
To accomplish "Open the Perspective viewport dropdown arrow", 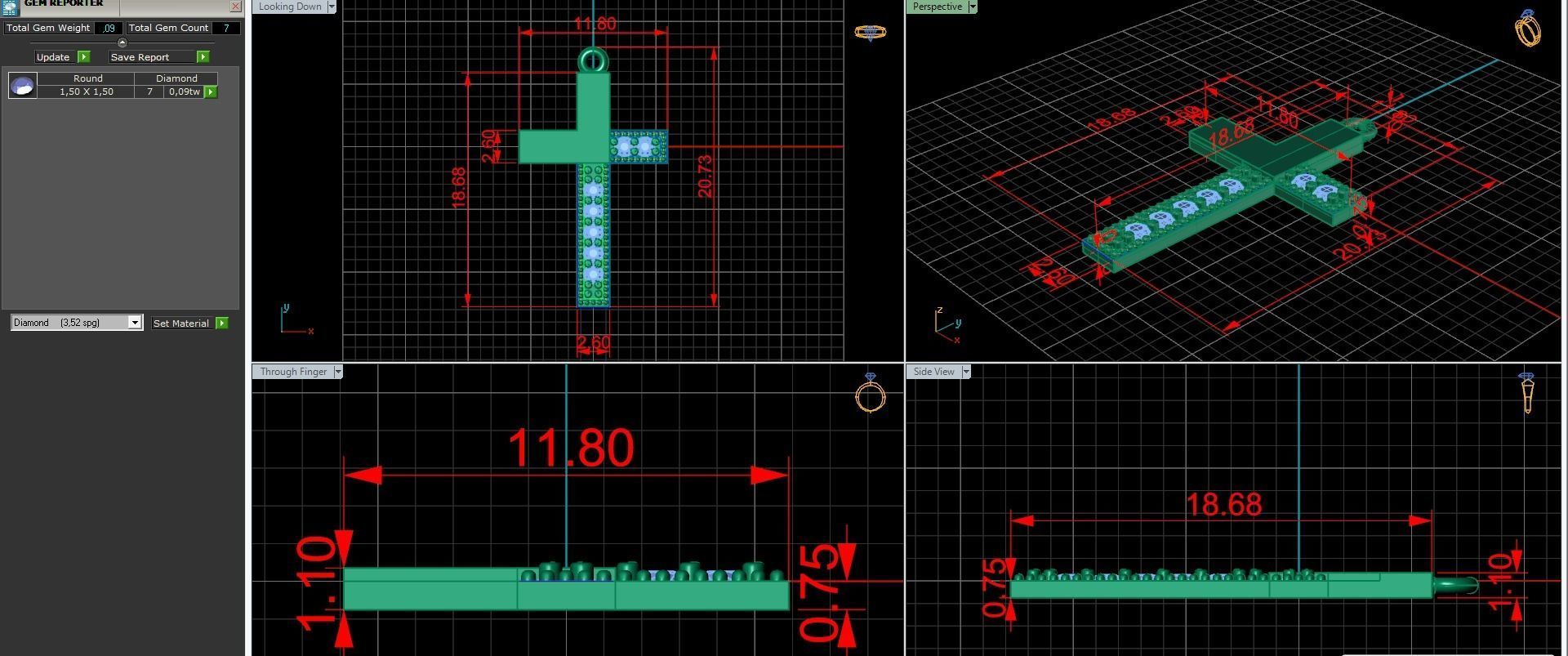I will [972, 7].
